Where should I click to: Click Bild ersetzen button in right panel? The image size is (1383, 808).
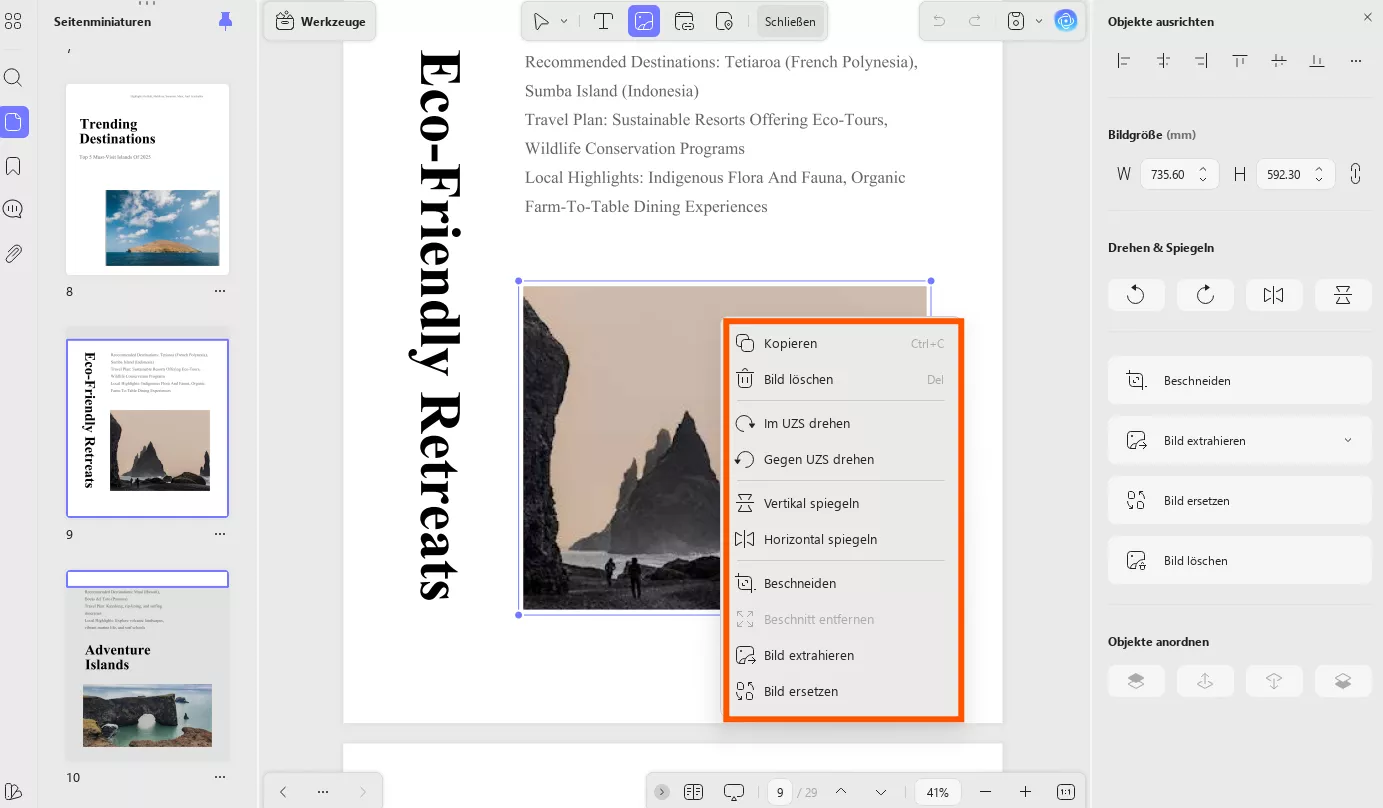pyautogui.click(x=1240, y=501)
